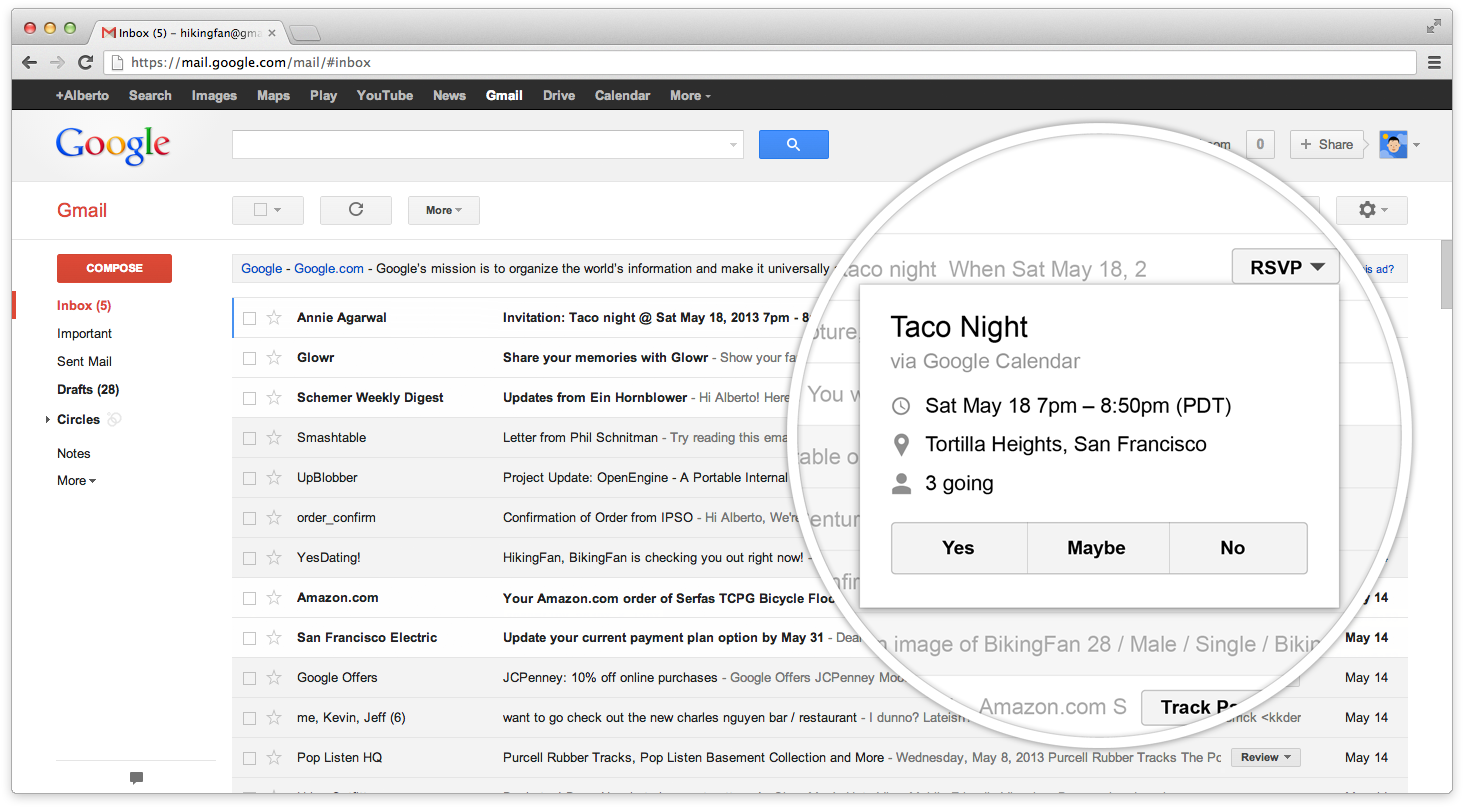The image size is (1463, 807).
Task: Select the Glowr email checkbox
Action: [249, 358]
